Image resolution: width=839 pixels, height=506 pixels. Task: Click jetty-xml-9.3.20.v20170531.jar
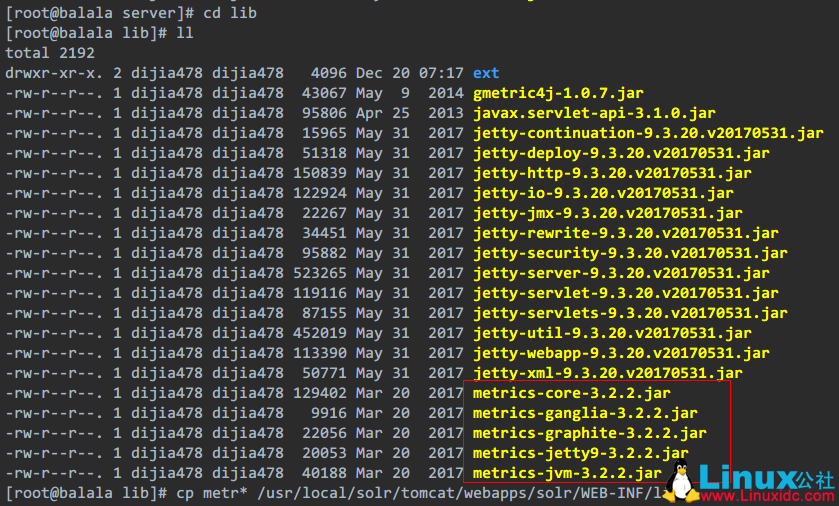click(x=608, y=373)
